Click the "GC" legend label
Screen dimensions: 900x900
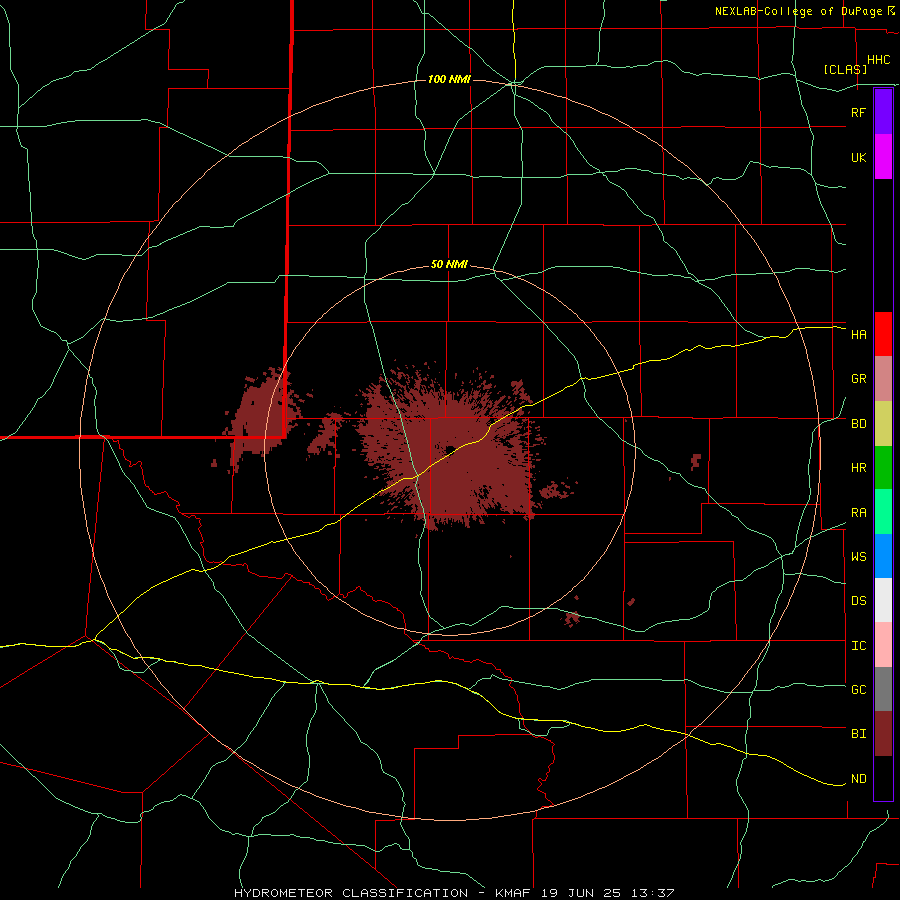tap(858, 690)
